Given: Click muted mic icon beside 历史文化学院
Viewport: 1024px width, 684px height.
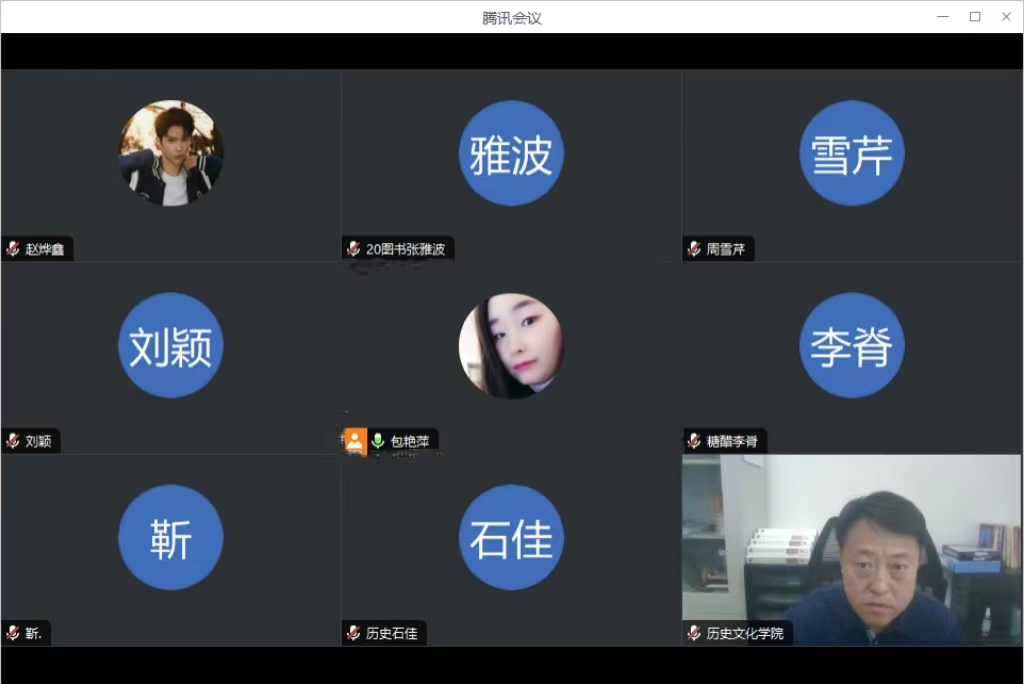Looking at the screenshot, I should coord(694,633).
